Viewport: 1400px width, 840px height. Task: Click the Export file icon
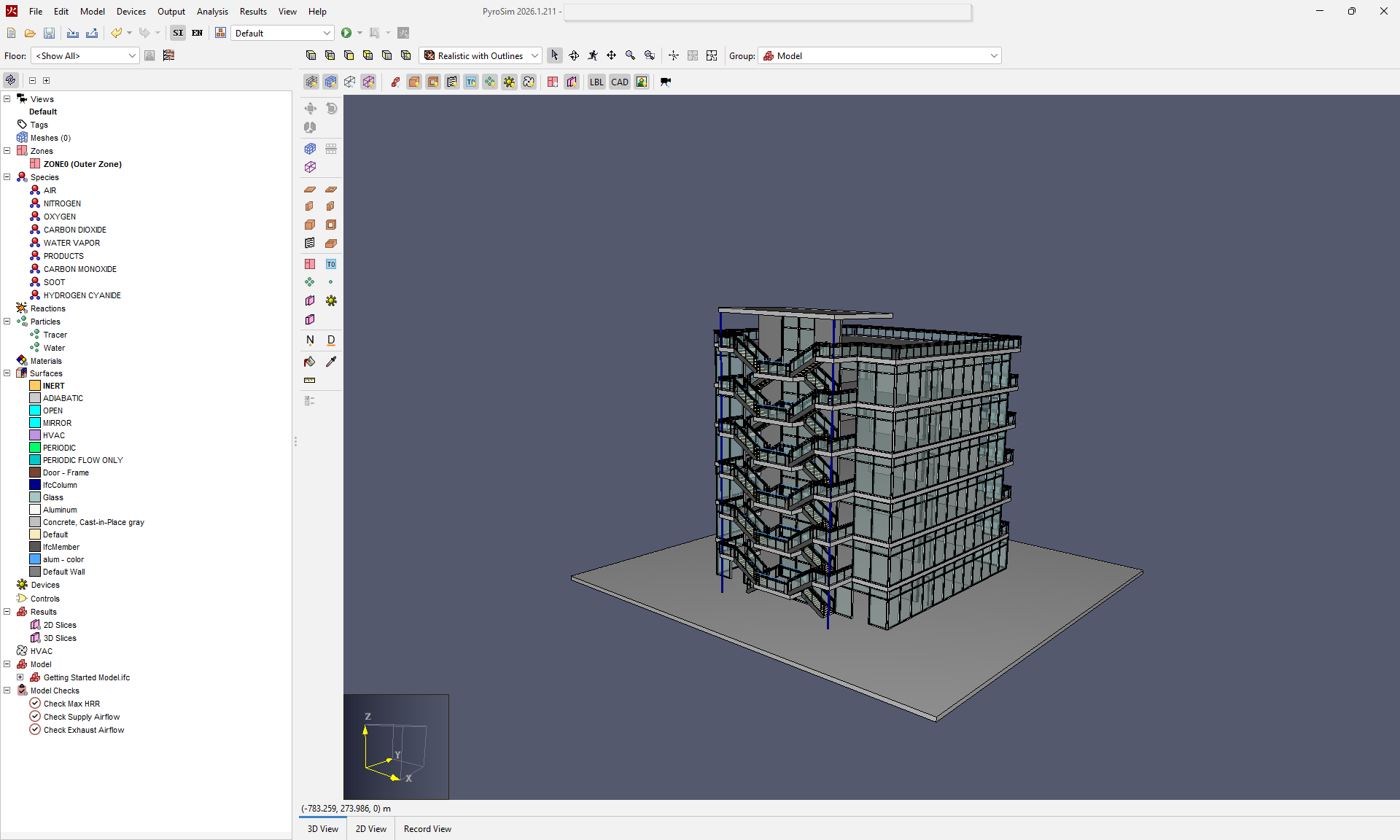92,33
